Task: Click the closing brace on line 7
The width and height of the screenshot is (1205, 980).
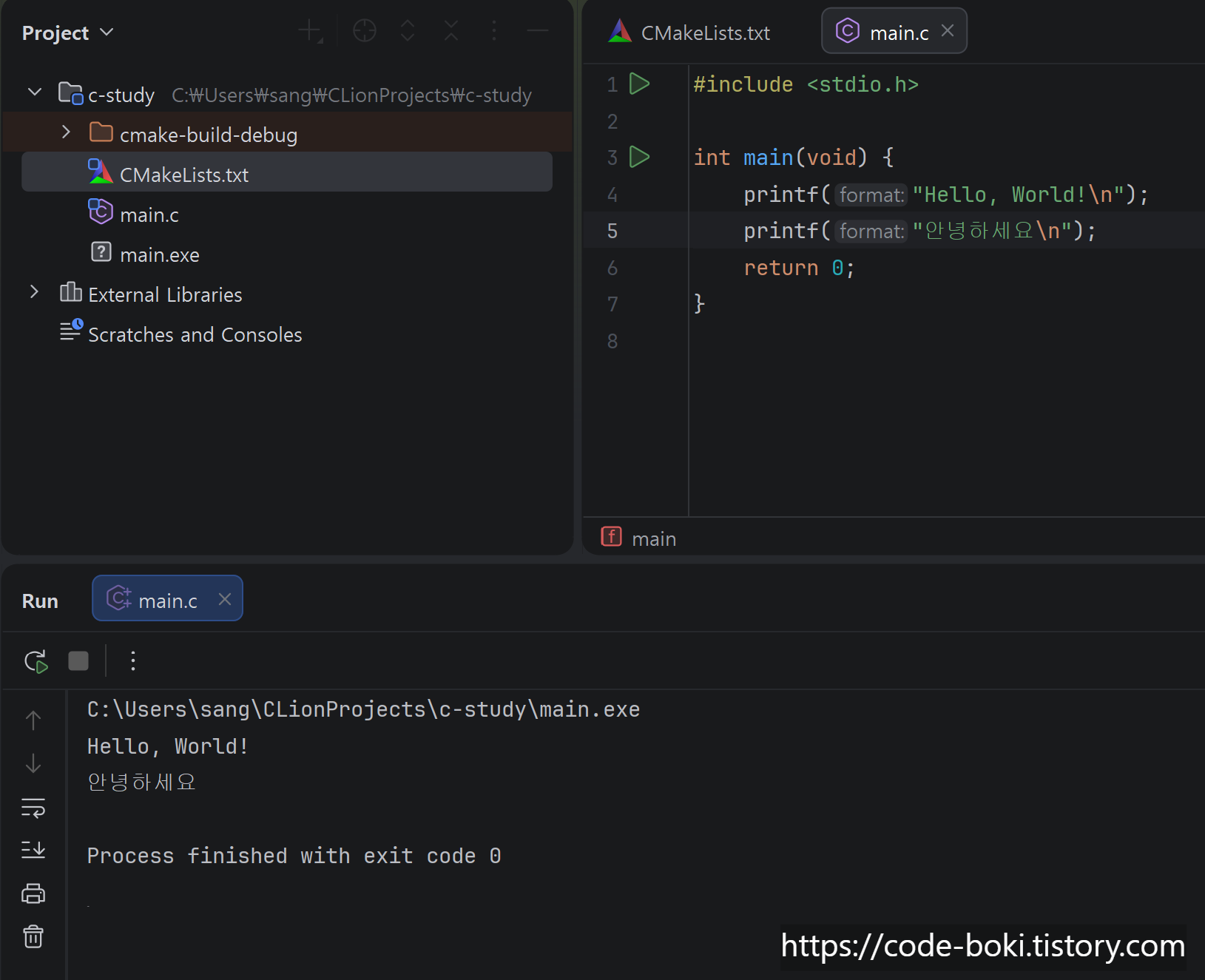Action: pos(699,304)
